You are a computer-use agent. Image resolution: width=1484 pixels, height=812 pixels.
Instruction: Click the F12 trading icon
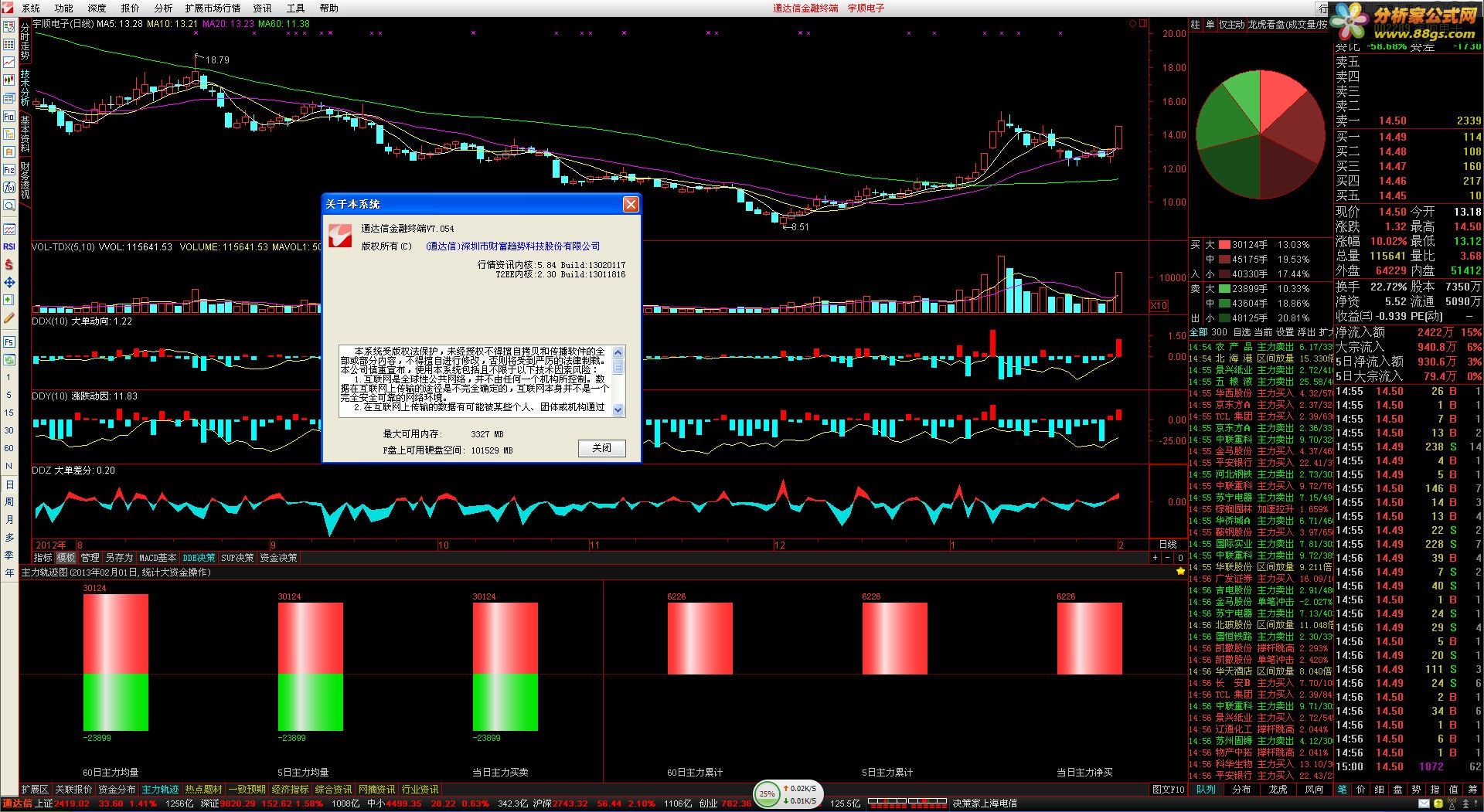(x=9, y=169)
